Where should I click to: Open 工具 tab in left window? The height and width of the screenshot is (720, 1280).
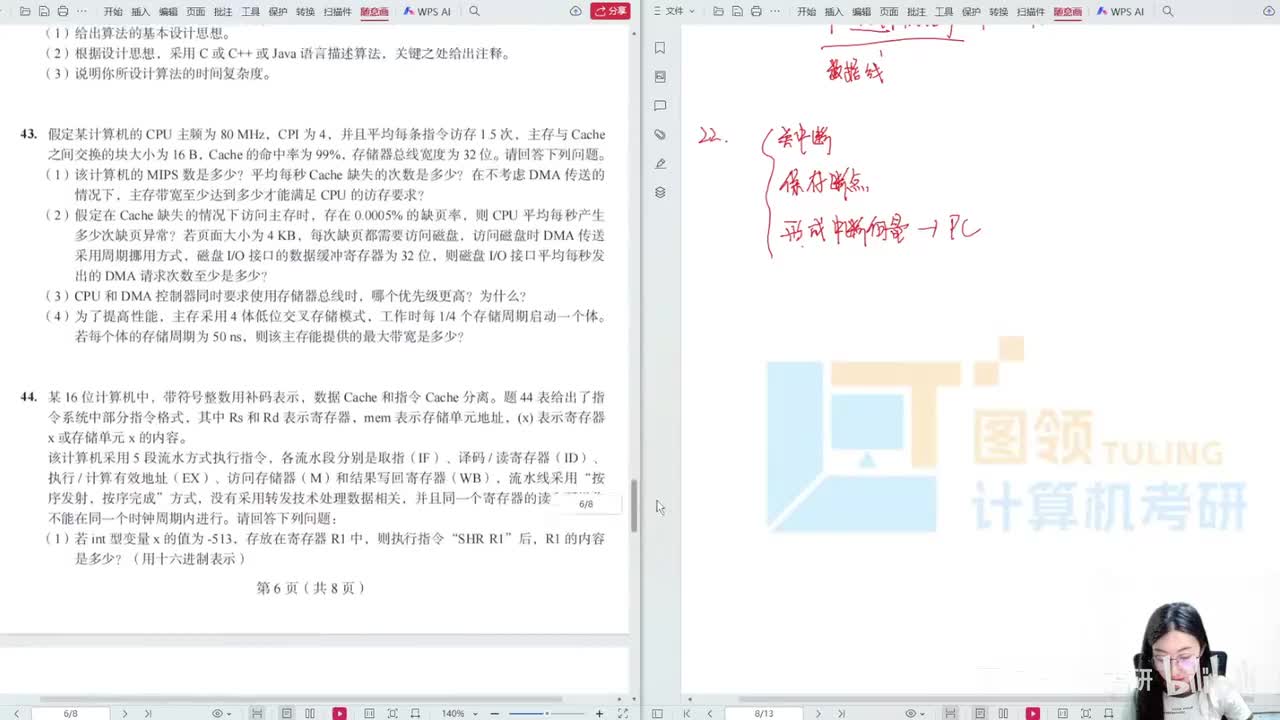pos(251,12)
